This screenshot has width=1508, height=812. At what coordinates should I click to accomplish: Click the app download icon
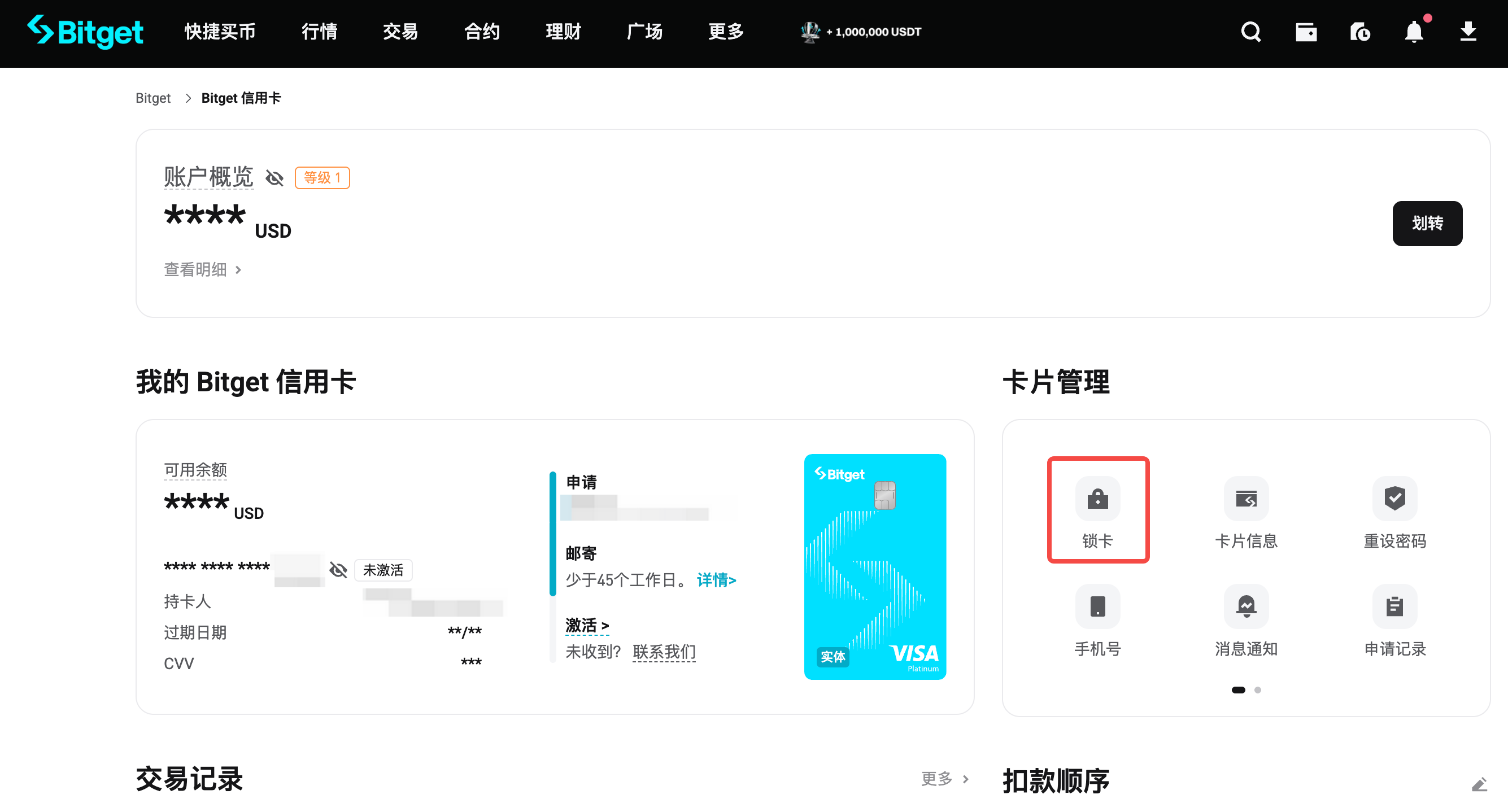click(x=1469, y=32)
